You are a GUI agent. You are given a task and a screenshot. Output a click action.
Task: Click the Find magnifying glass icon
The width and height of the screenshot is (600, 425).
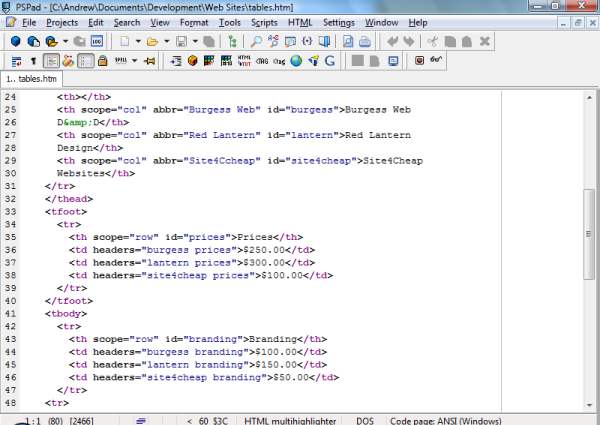(x=256, y=41)
